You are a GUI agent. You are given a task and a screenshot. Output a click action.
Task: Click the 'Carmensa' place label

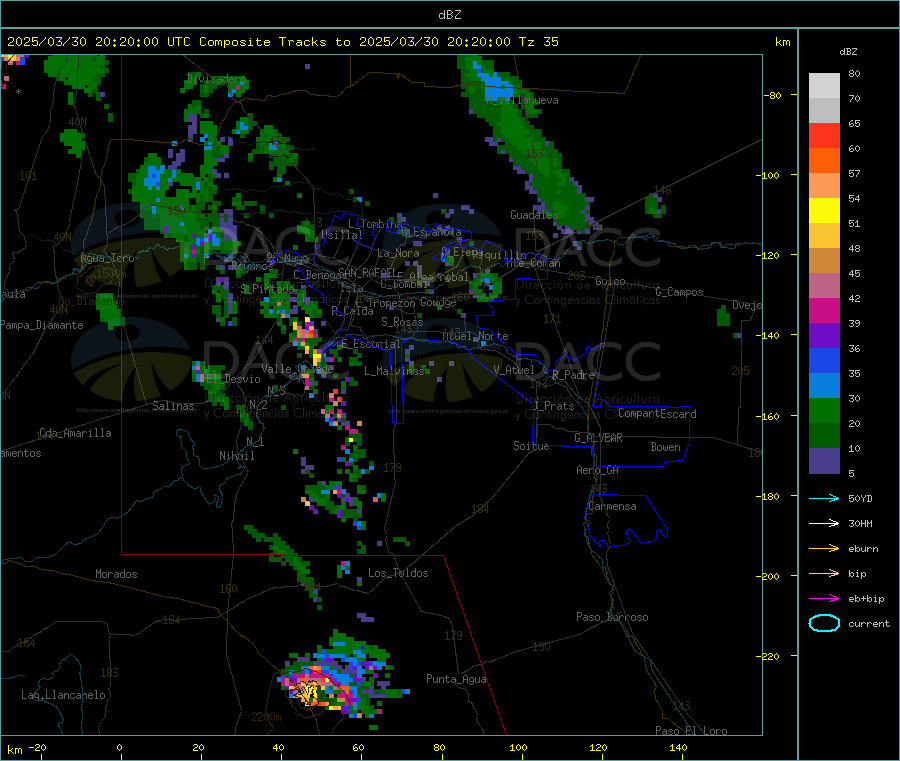pyautogui.click(x=612, y=506)
